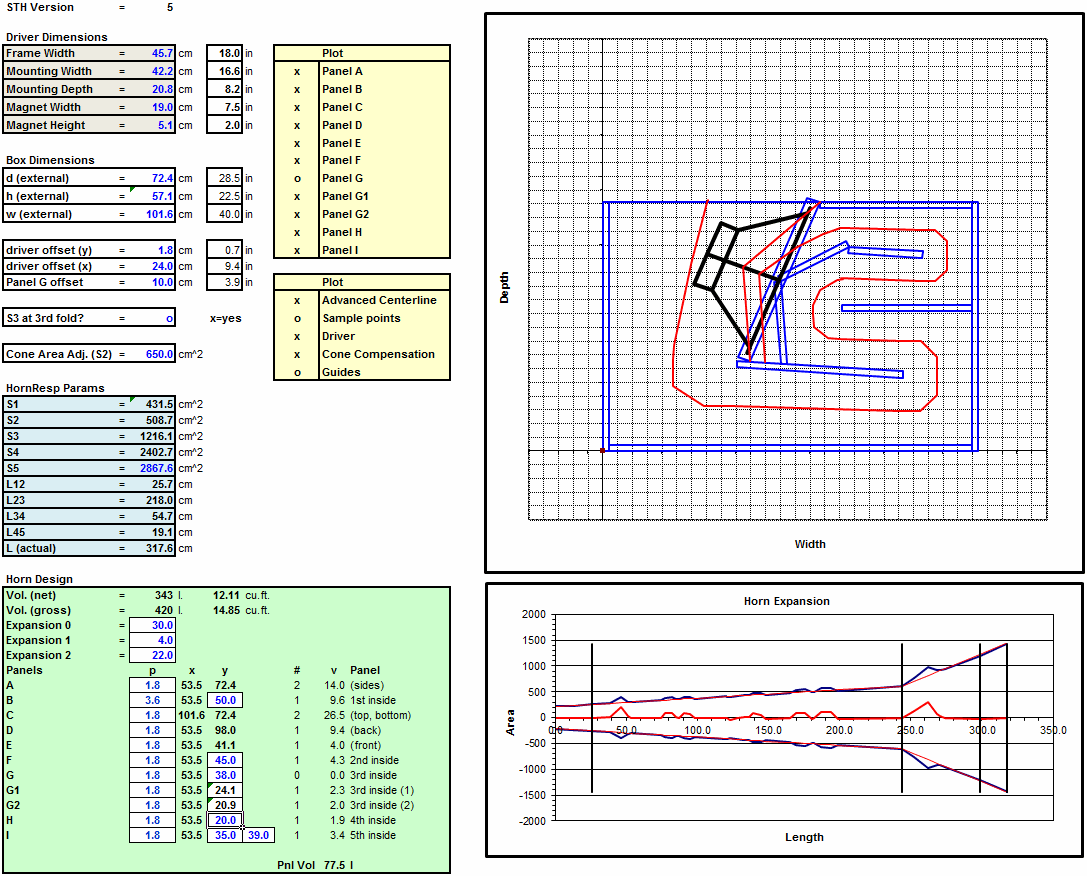
Task: Click the S5 HornResp value 2867.6
Action: click(x=152, y=468)
